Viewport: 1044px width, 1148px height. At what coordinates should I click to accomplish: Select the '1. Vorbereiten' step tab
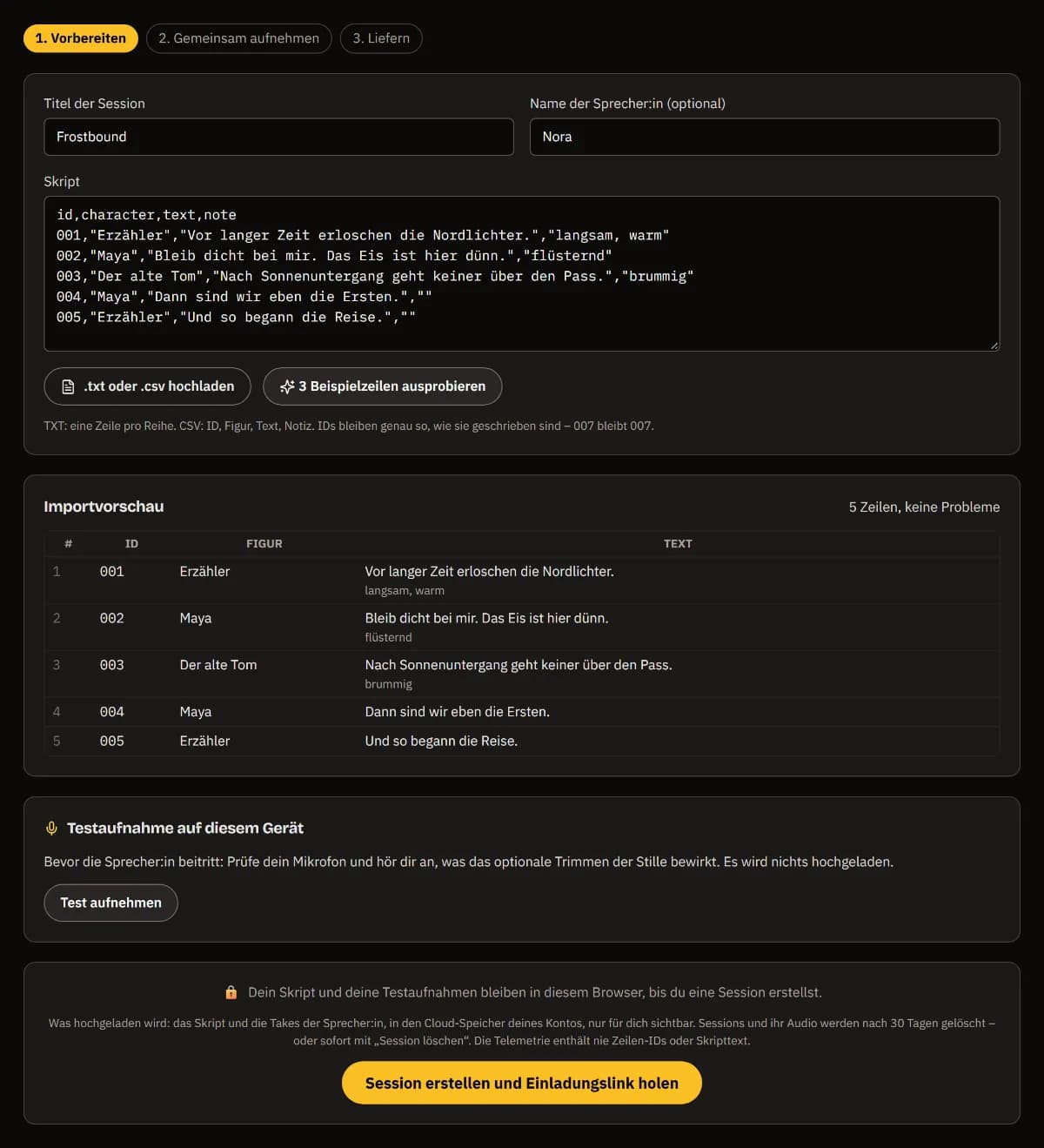[x=81, y=38]
